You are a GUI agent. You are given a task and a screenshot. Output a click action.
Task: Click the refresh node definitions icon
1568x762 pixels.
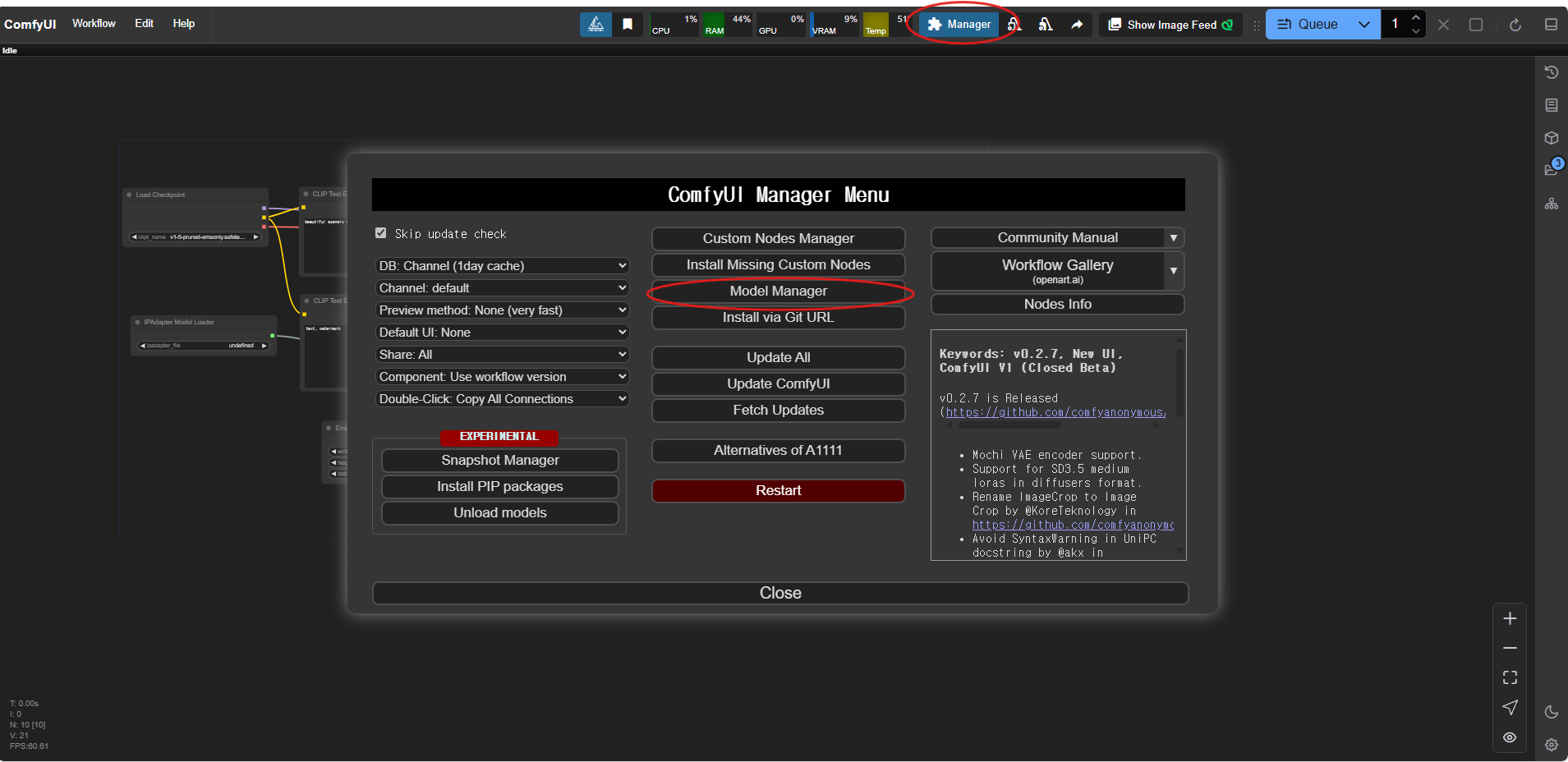click(1515, 25)
